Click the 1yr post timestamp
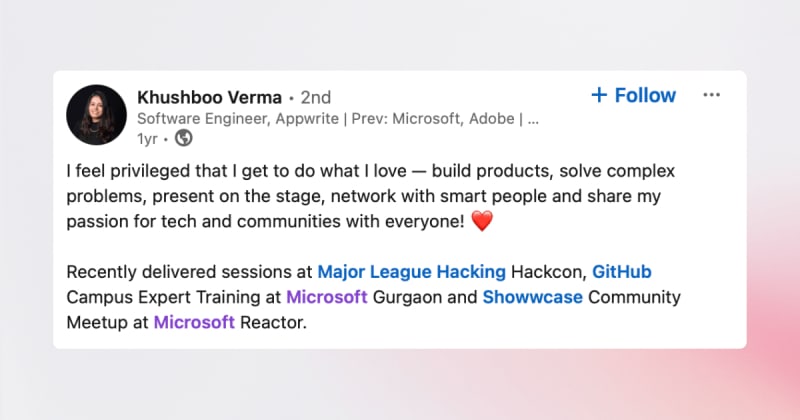Viewport: 800px width, 420px height. 146,138
